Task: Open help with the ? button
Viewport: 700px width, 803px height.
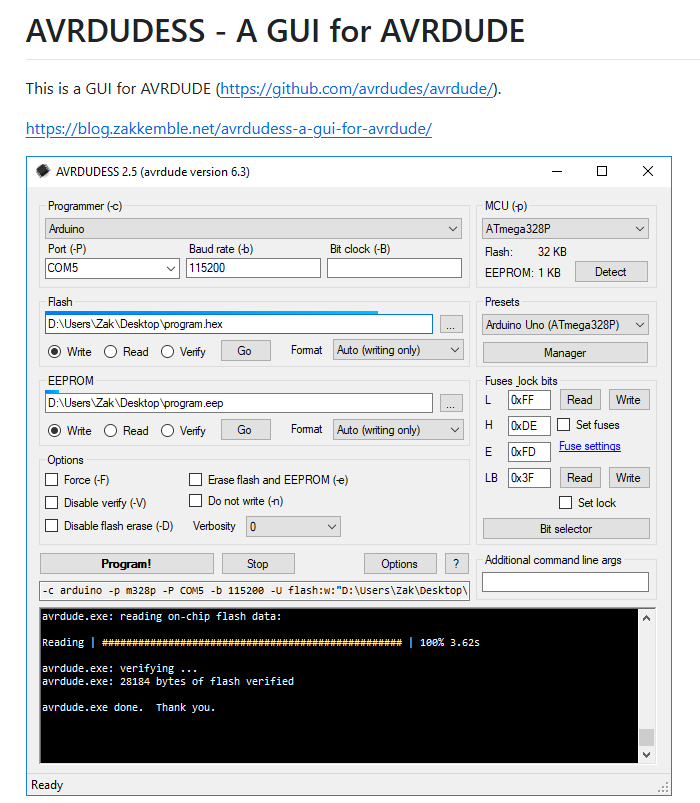Action: (x=456, y=564)
